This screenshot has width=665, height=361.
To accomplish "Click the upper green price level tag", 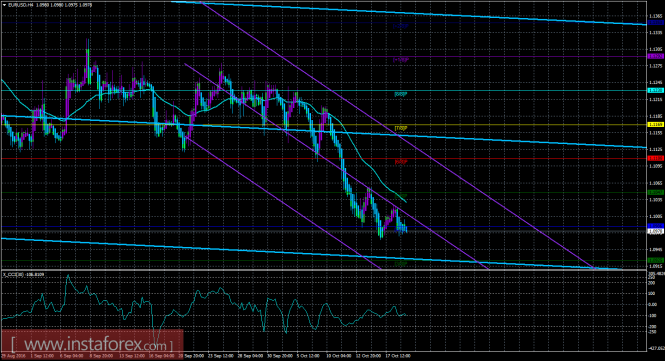I will tap(656, 192).
